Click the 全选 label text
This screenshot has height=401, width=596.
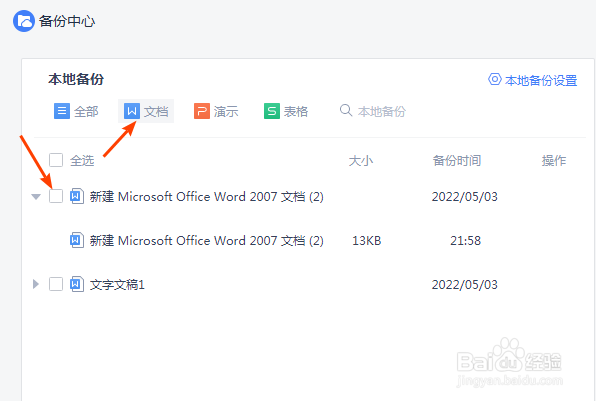pos(82,160)
